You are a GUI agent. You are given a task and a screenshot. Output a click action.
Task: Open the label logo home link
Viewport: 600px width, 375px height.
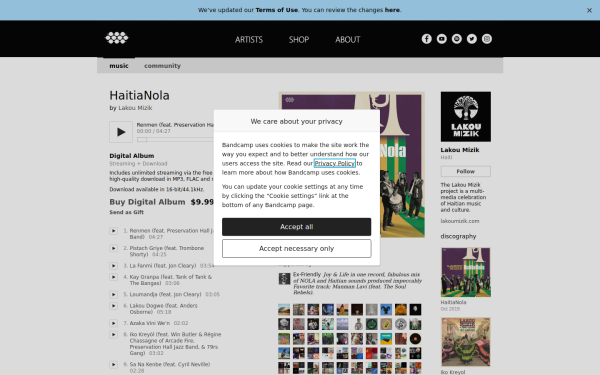(117, 38)
